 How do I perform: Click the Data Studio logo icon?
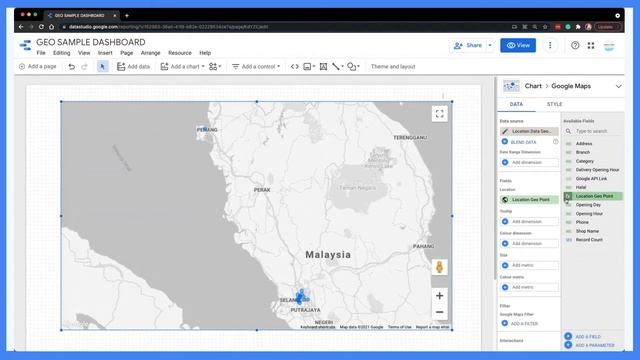(25, 45)
